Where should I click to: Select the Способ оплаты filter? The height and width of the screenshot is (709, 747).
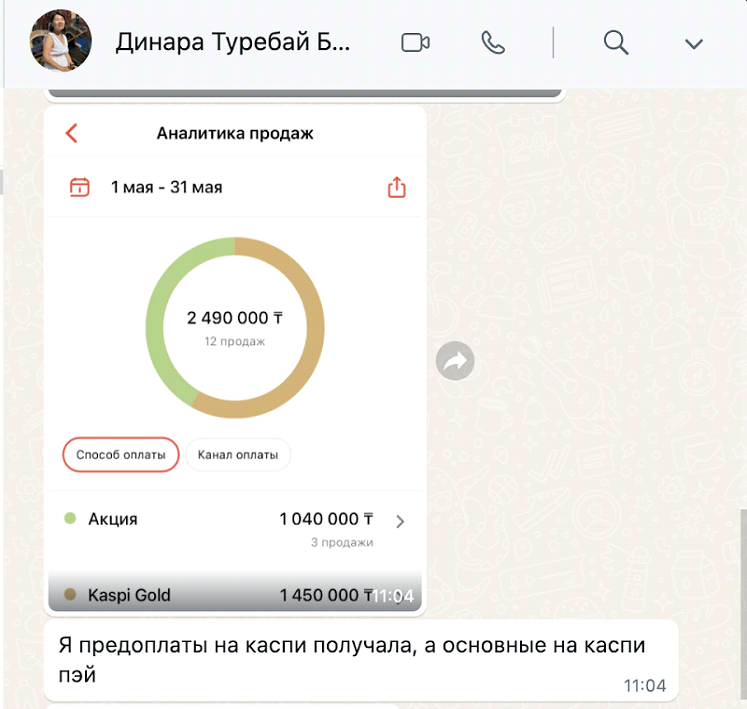point(121,455)
